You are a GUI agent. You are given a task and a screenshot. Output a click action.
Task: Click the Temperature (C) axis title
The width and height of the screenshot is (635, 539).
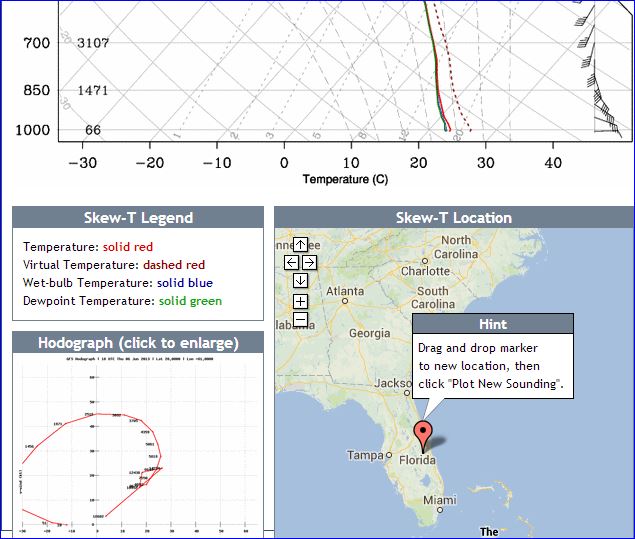click(x=345, y=179)
